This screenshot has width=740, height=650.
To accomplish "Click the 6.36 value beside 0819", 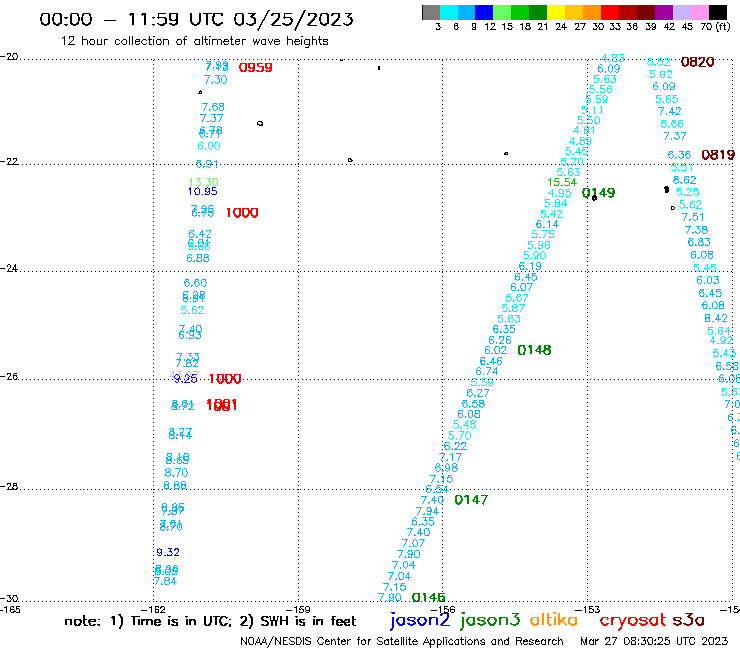I will coord(679,155).
